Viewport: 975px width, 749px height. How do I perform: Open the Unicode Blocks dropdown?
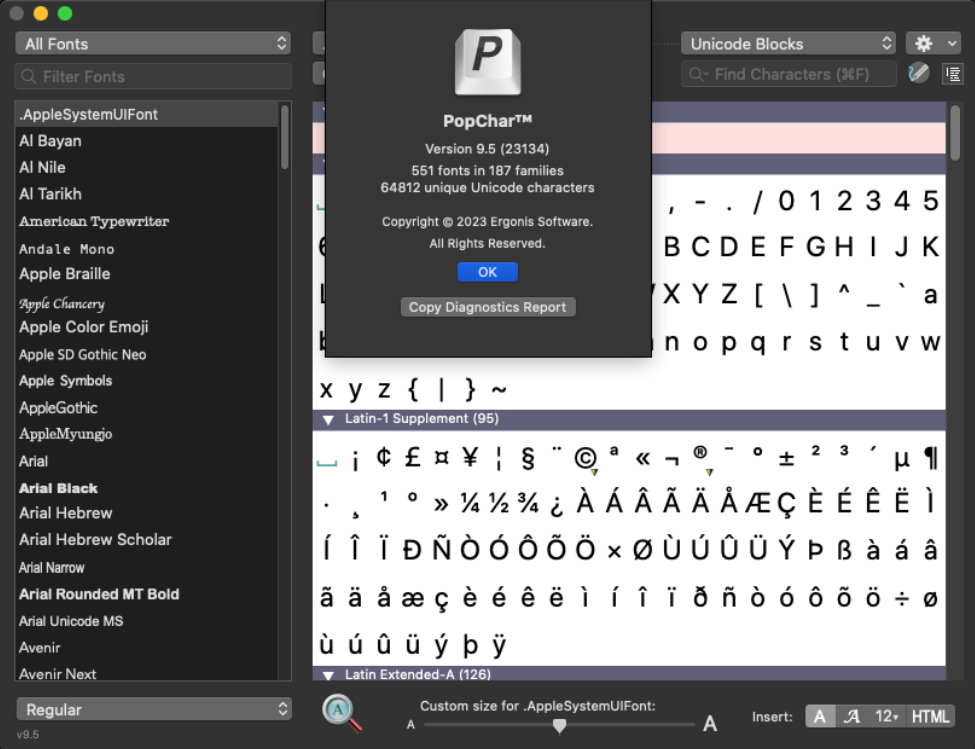[788, 44]
